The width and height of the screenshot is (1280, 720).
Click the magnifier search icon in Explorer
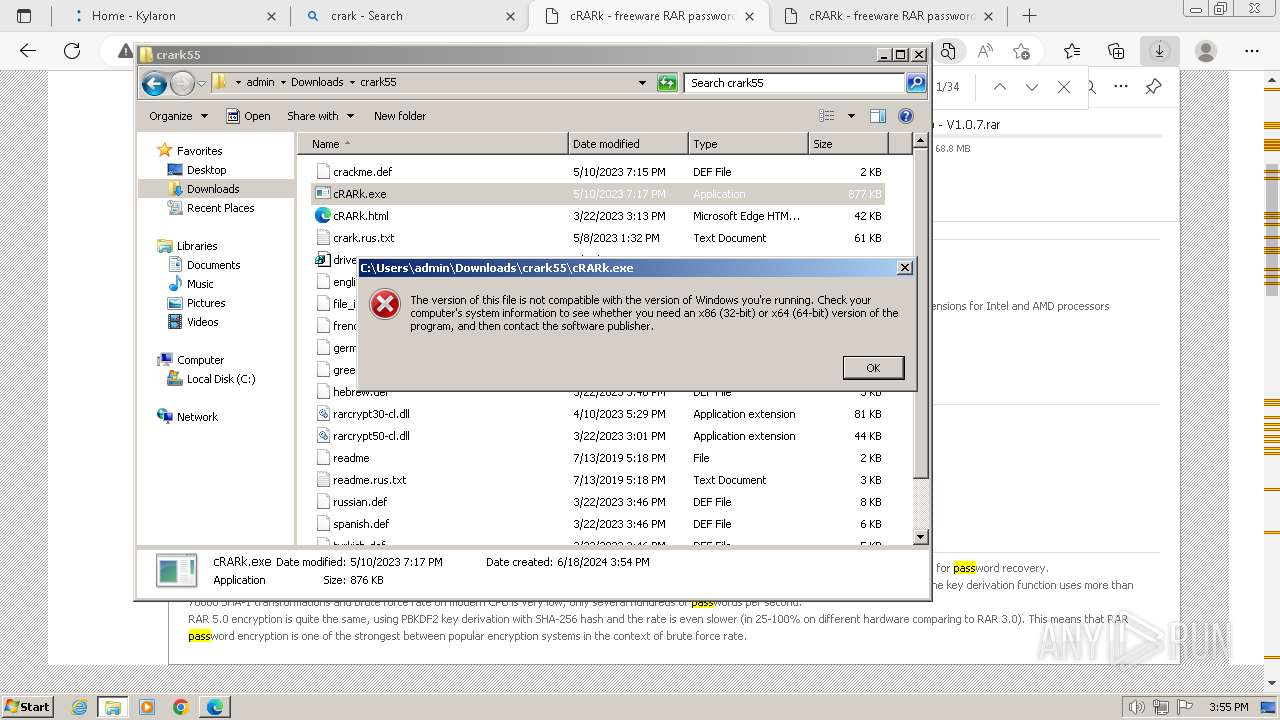click(916, 83)
